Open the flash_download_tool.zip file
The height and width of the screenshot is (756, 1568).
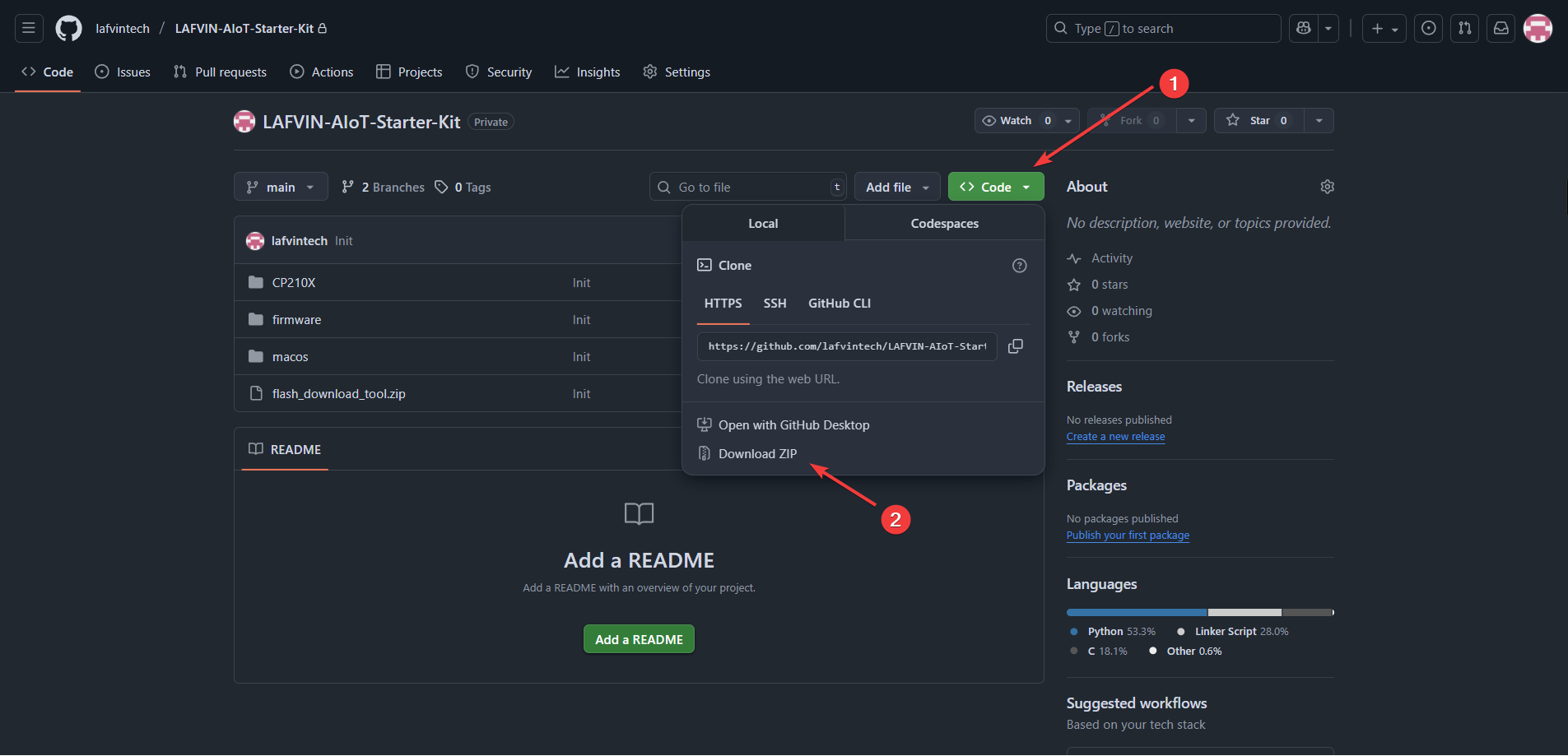[x=339, y=394]
